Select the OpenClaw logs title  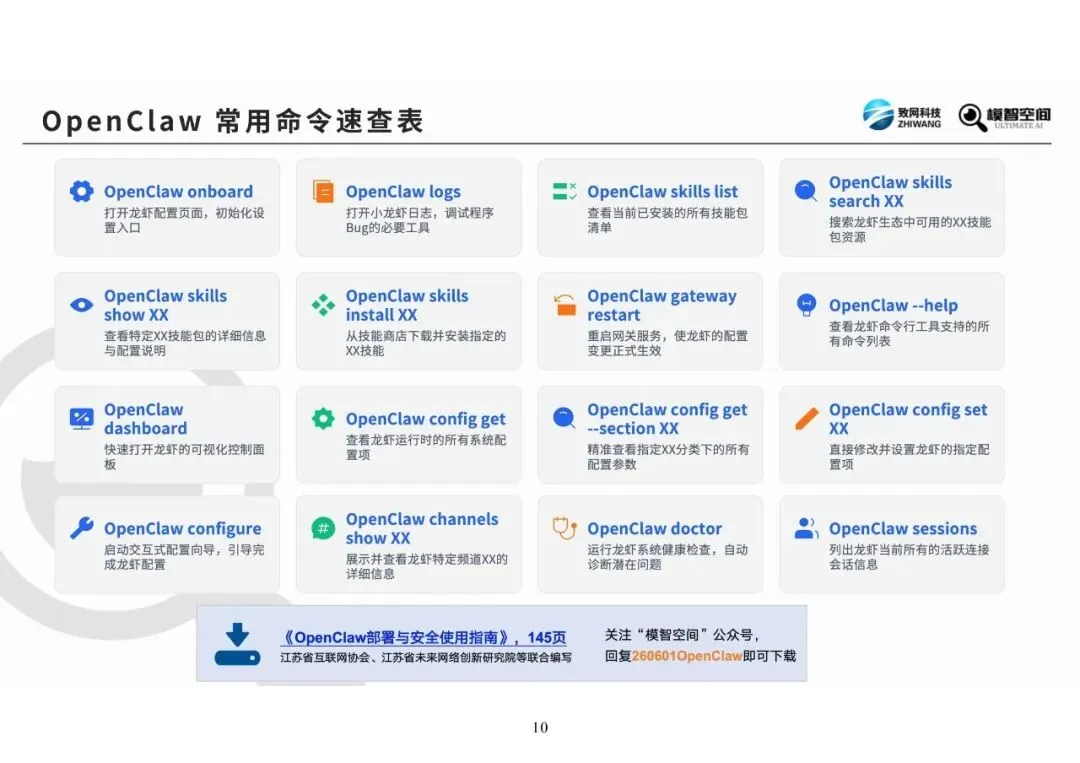coord(403,191)
